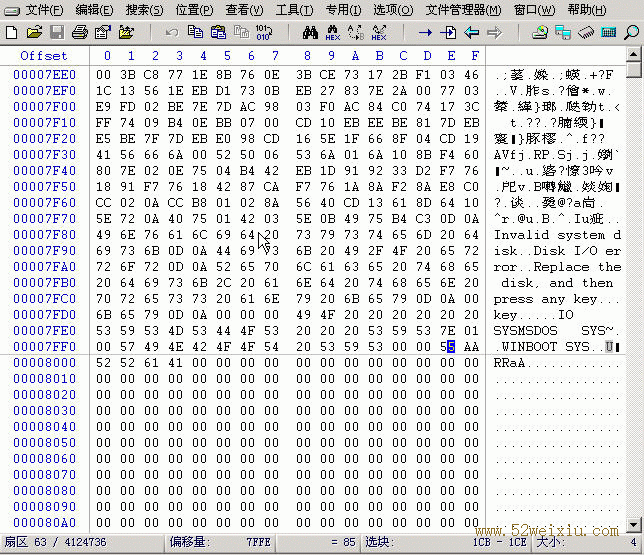Replace hex values with the arrows HEX icon
This screenshot has height=555, width=644.
coord(379,32)
